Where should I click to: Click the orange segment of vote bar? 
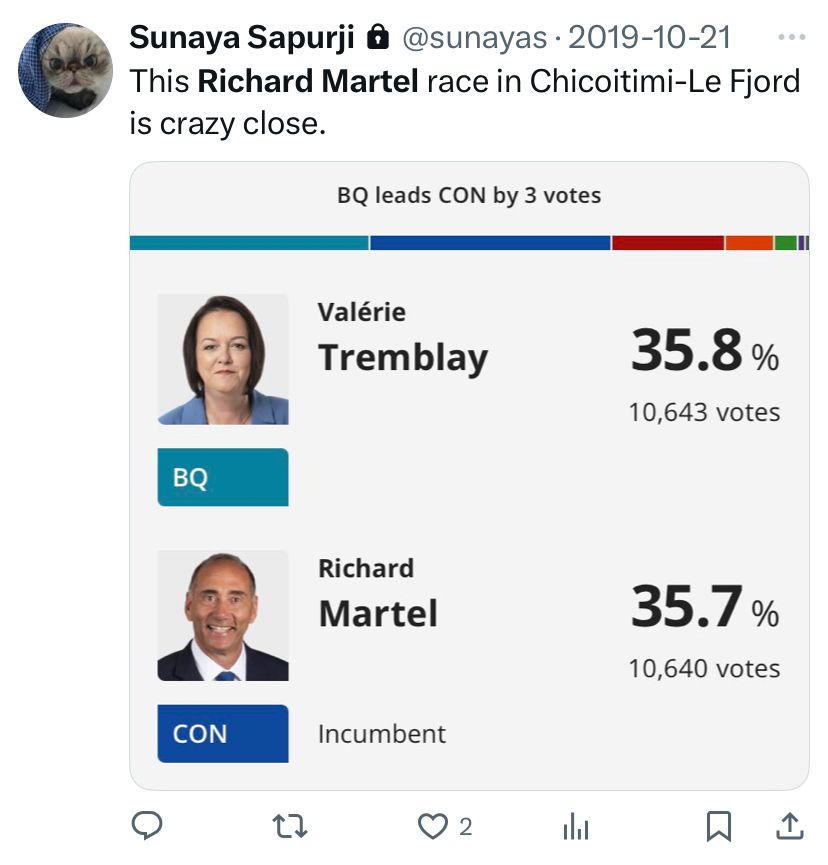pyautogui.click(x=749, y=243)
